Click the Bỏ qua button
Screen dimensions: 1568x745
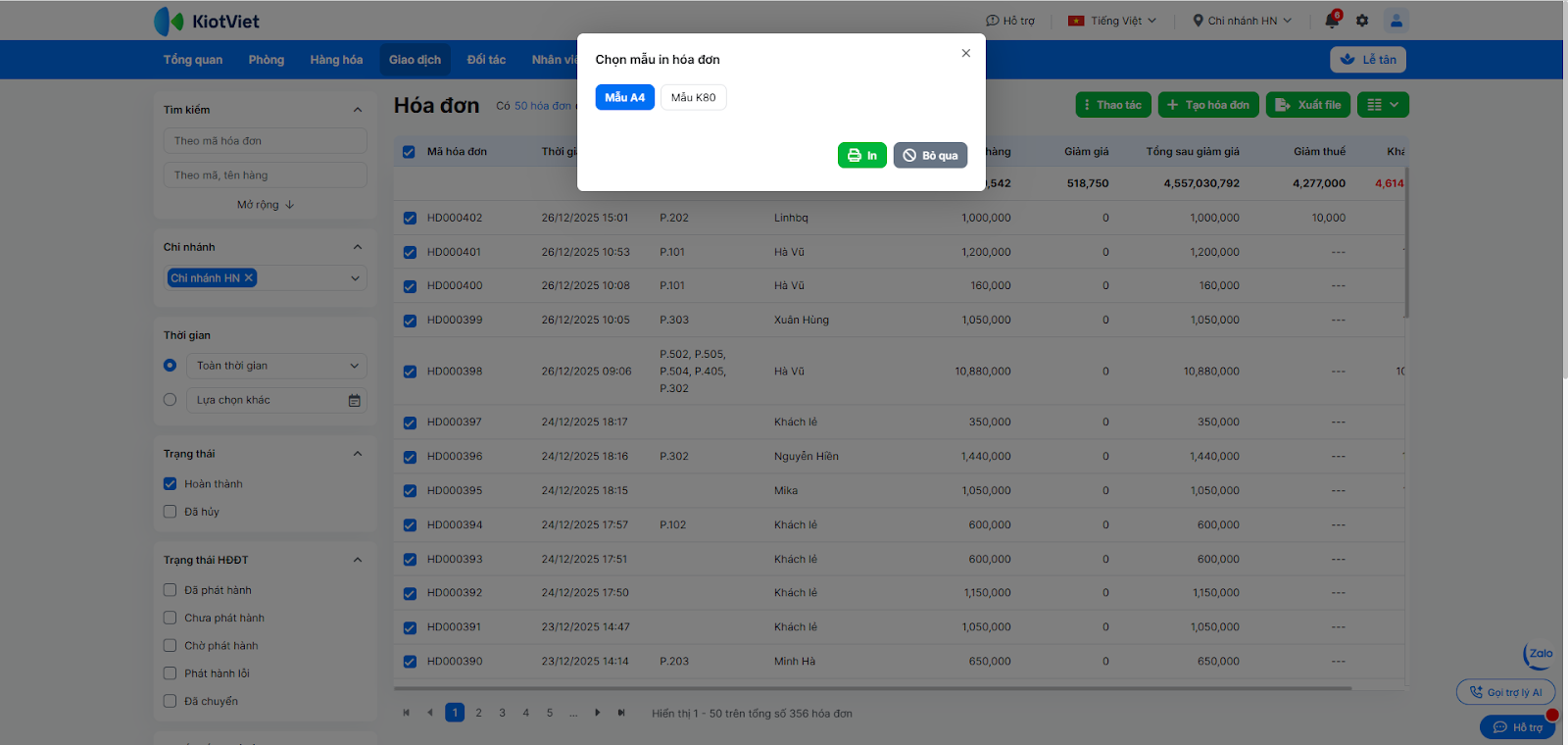pos(930,155)
